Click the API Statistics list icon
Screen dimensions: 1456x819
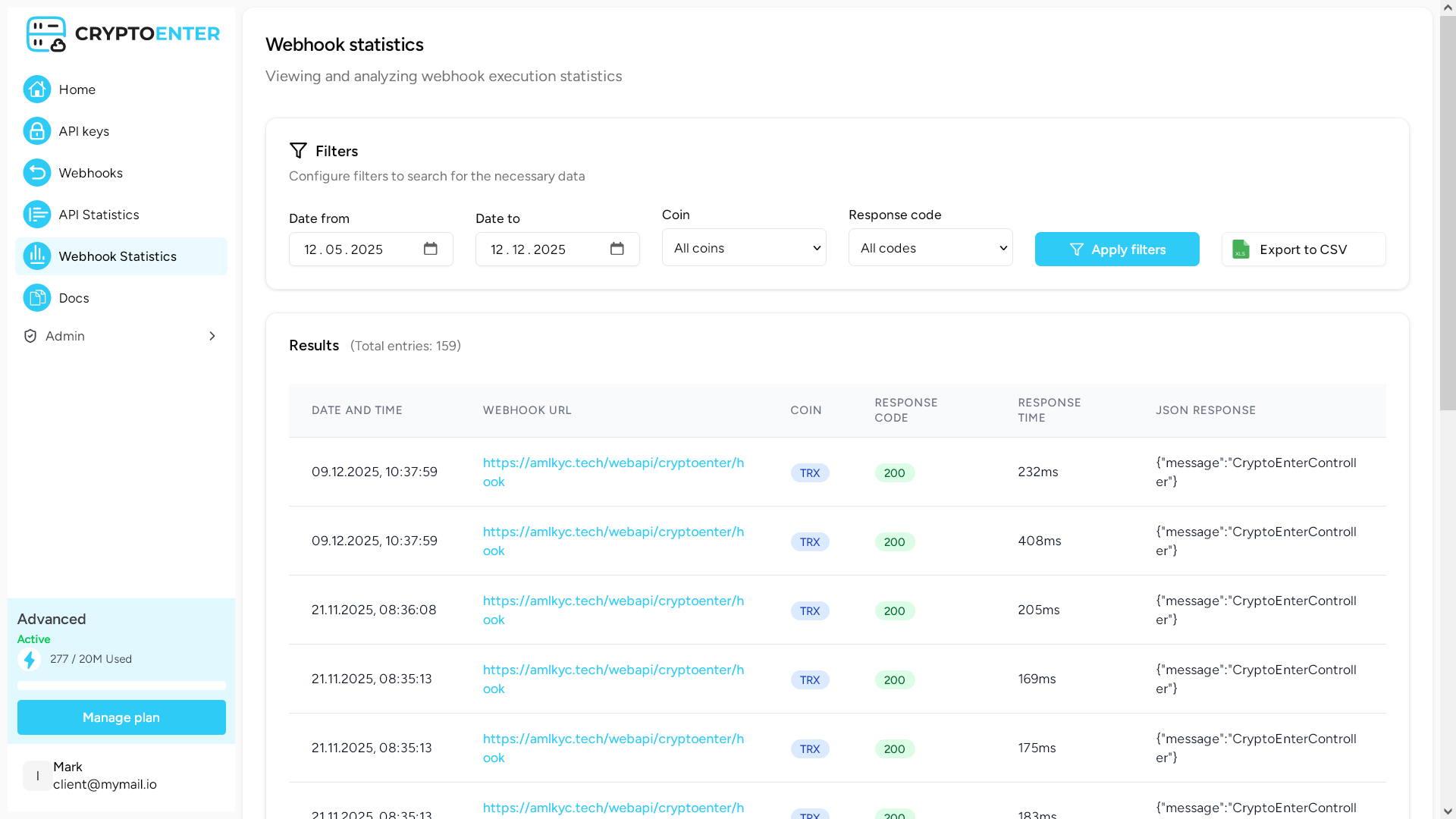tap(36, 215)
